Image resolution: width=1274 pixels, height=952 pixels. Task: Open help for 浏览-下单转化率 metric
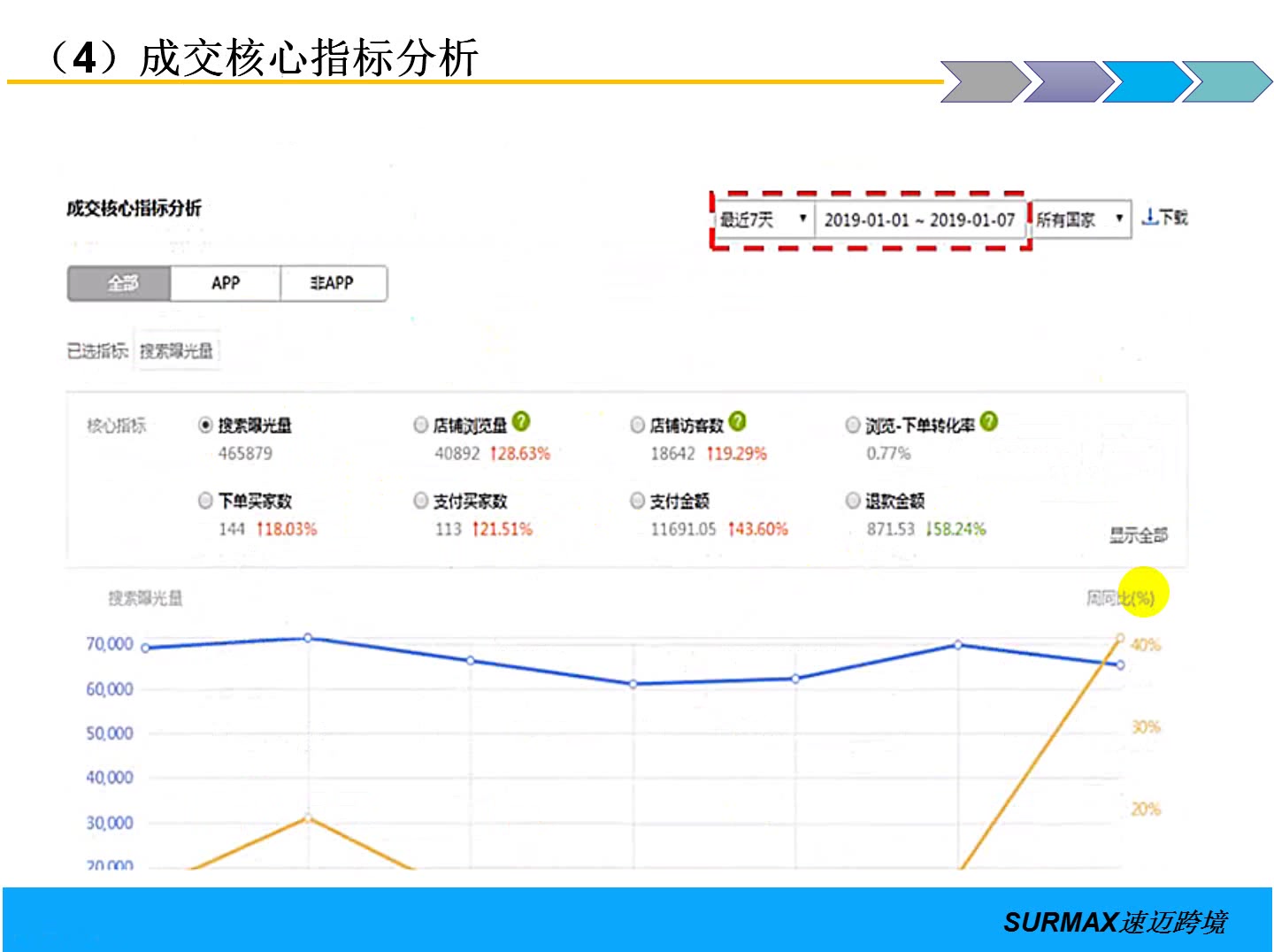991,421
